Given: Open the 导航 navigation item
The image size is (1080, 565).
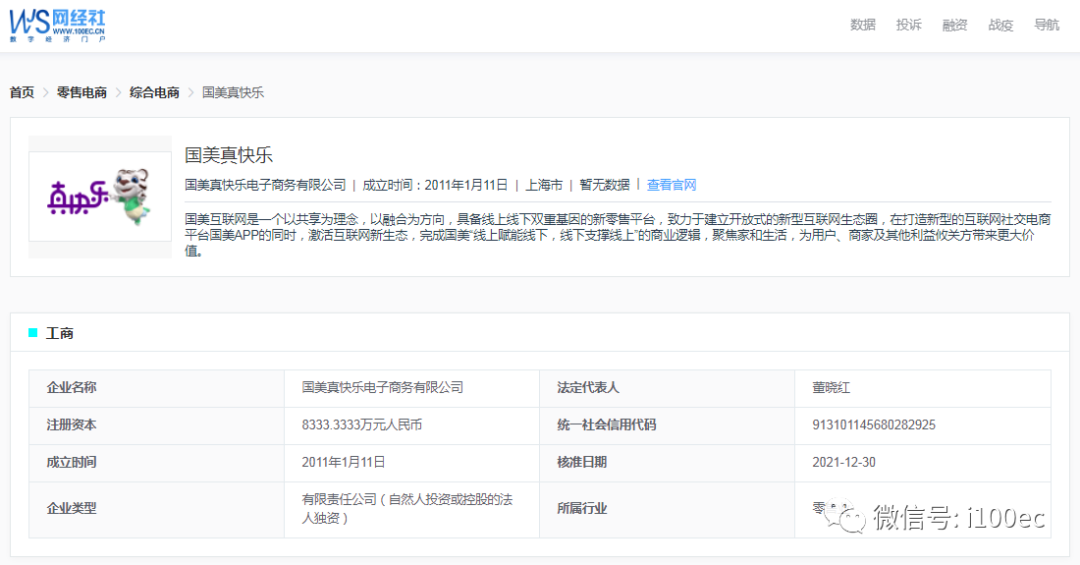Looking at the screenshot, I should (1046, 25).
